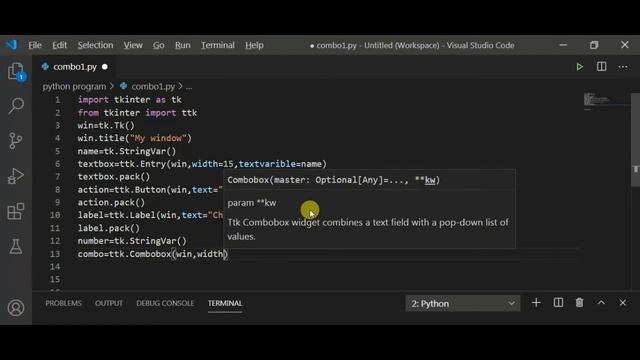The width and height of the screenshot is (640, 360).
Task: Open the Edit menu
Action: point(59,45)
